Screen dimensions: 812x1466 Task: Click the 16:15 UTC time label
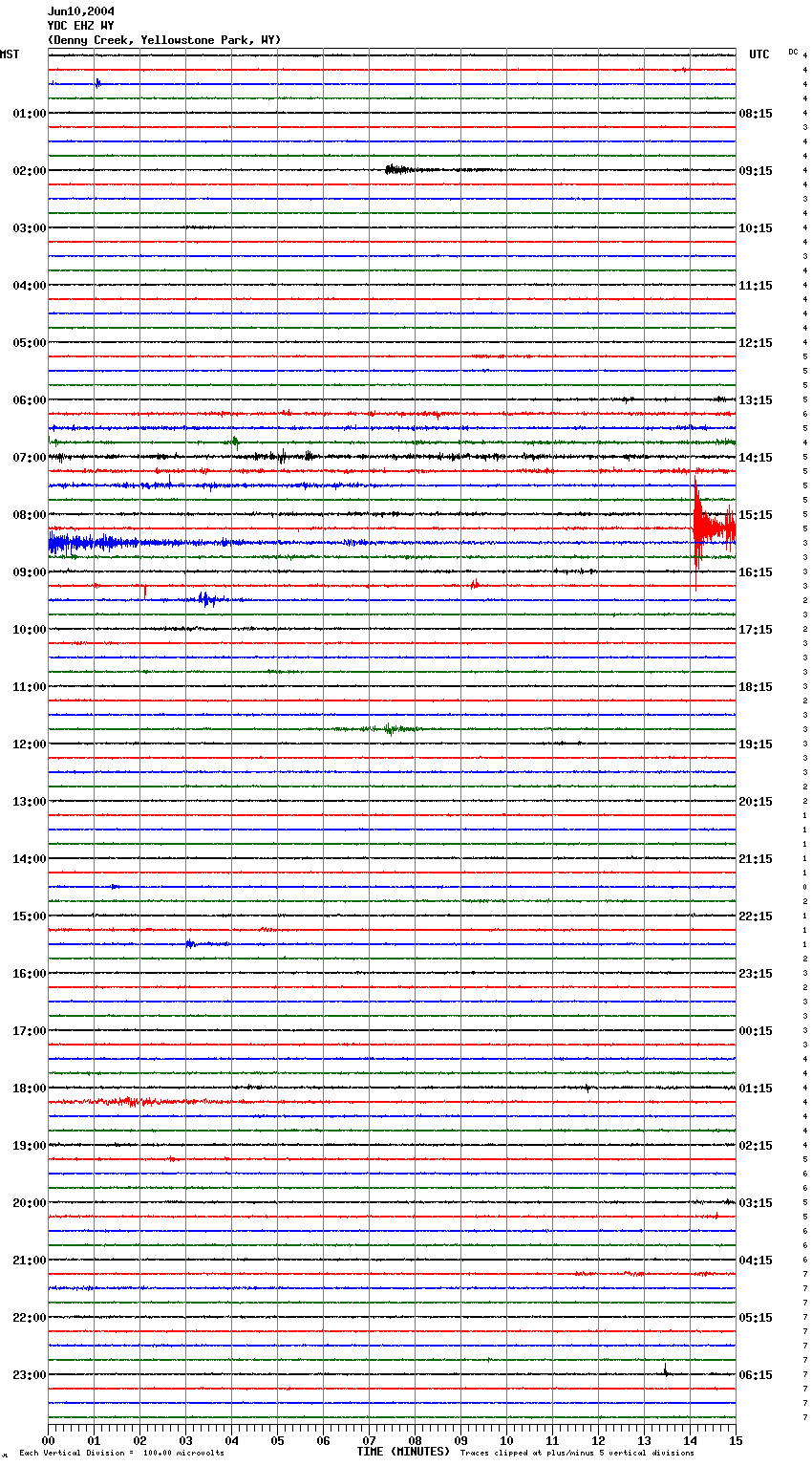(x=756, y=572)
